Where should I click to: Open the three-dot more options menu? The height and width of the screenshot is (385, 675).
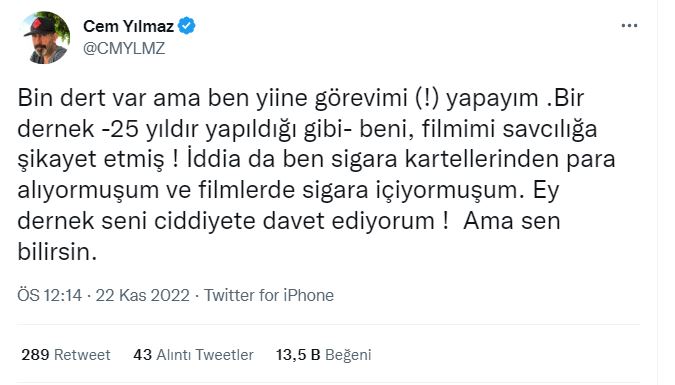coord(629,26)
